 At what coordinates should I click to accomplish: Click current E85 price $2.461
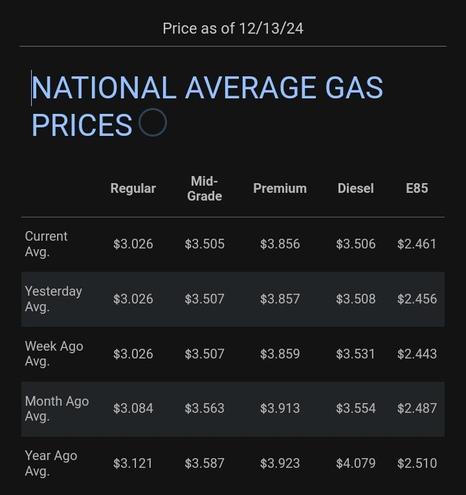[x=417, y=244]
